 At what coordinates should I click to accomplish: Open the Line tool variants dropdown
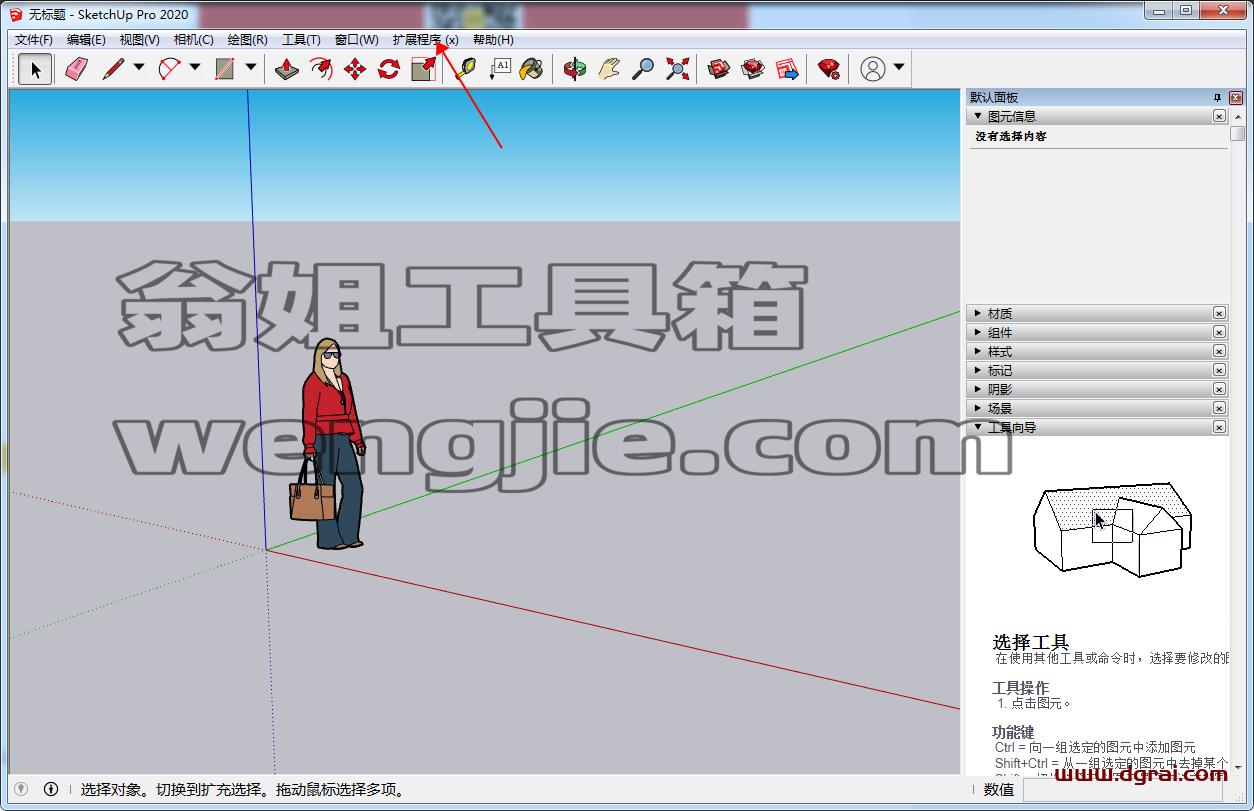[139, 68]
